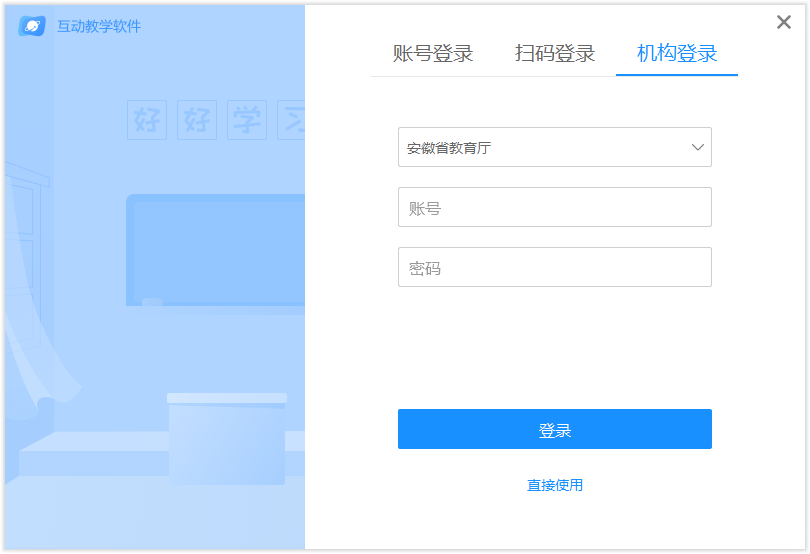
Task: Select the 机构登录 tab
Action: 677,54
